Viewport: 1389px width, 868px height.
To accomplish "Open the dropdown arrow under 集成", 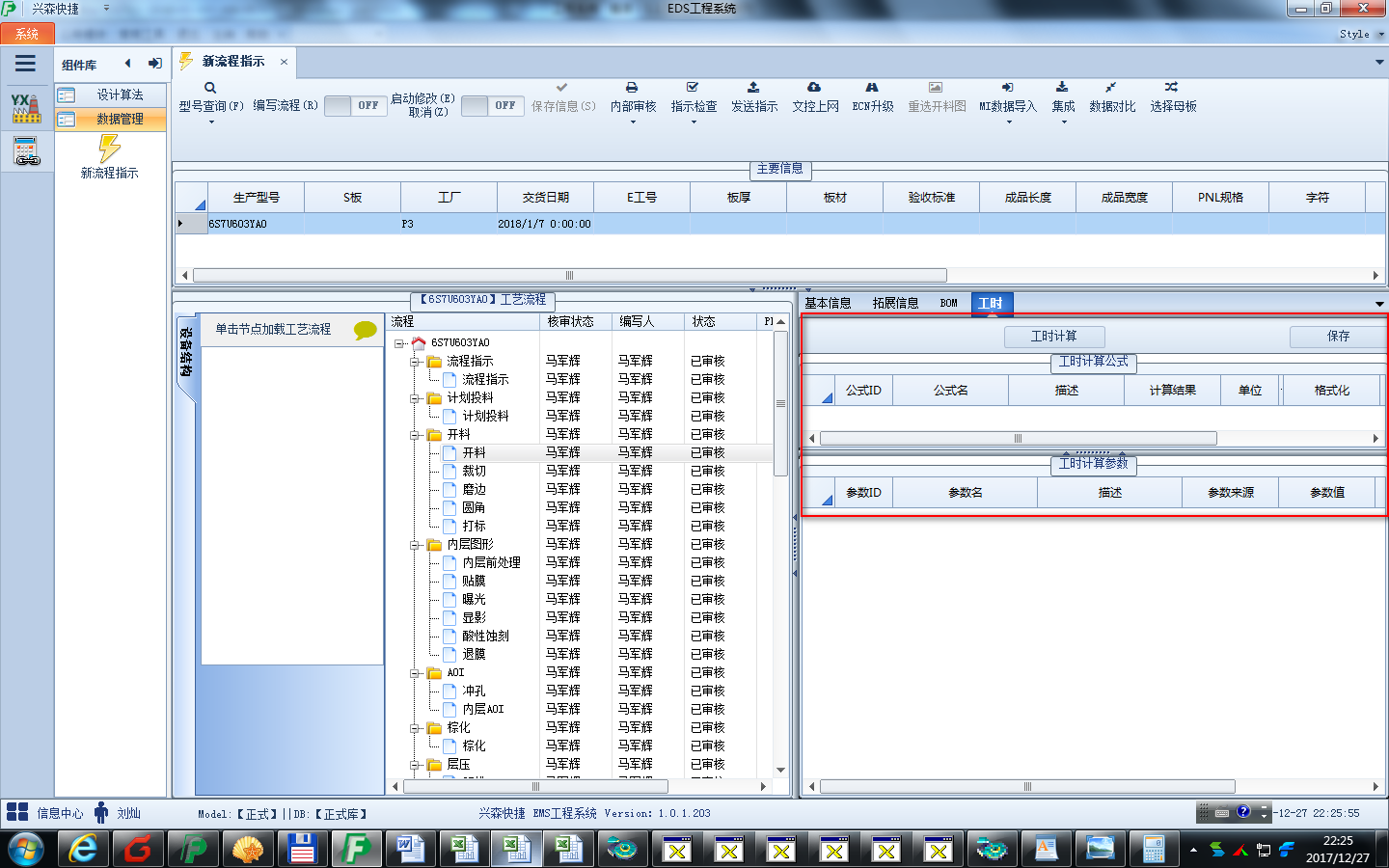I will [1063, 122].
